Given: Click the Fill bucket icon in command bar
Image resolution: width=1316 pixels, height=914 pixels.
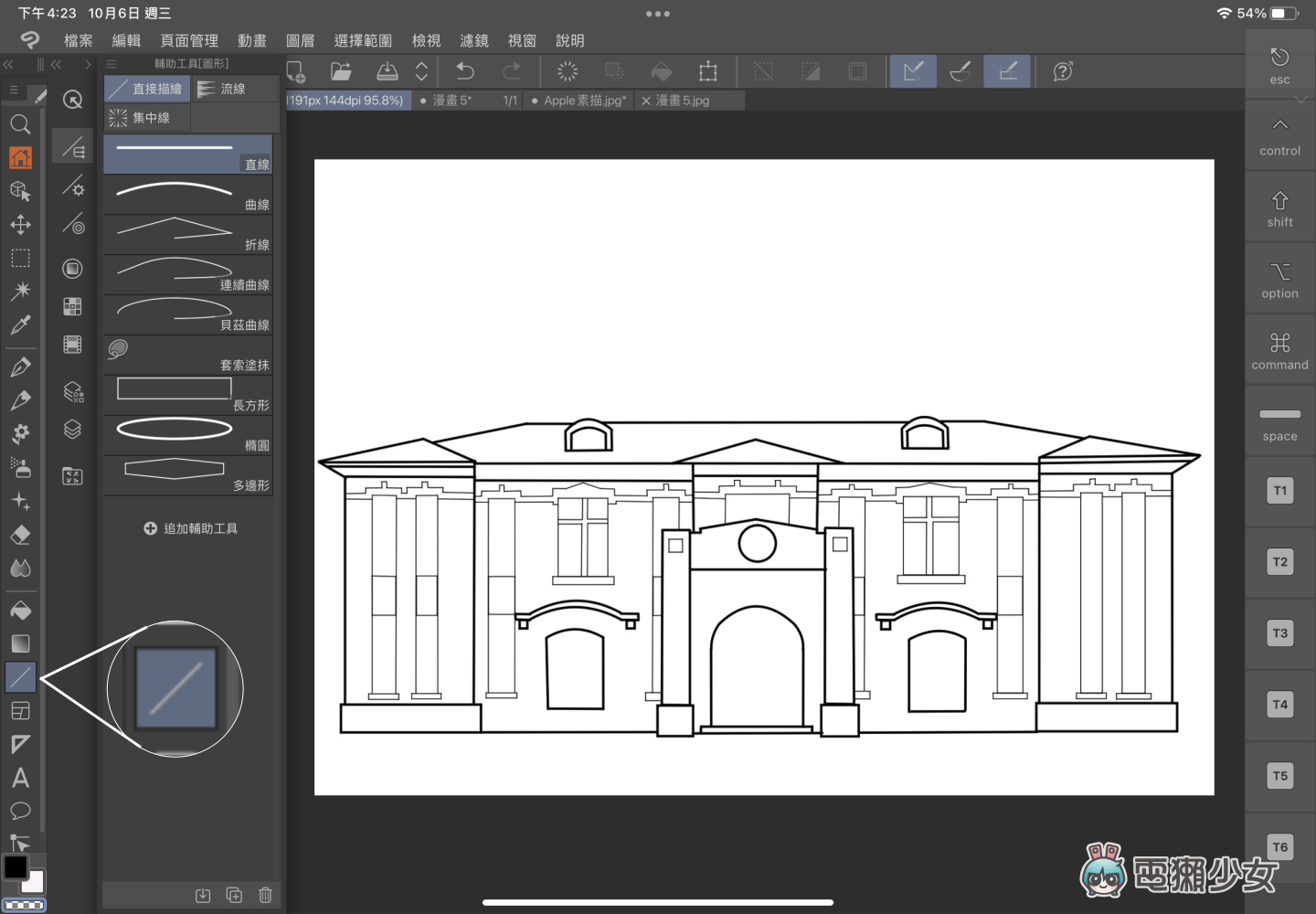Looking at the screenshot, I should (x=662, y=71).
